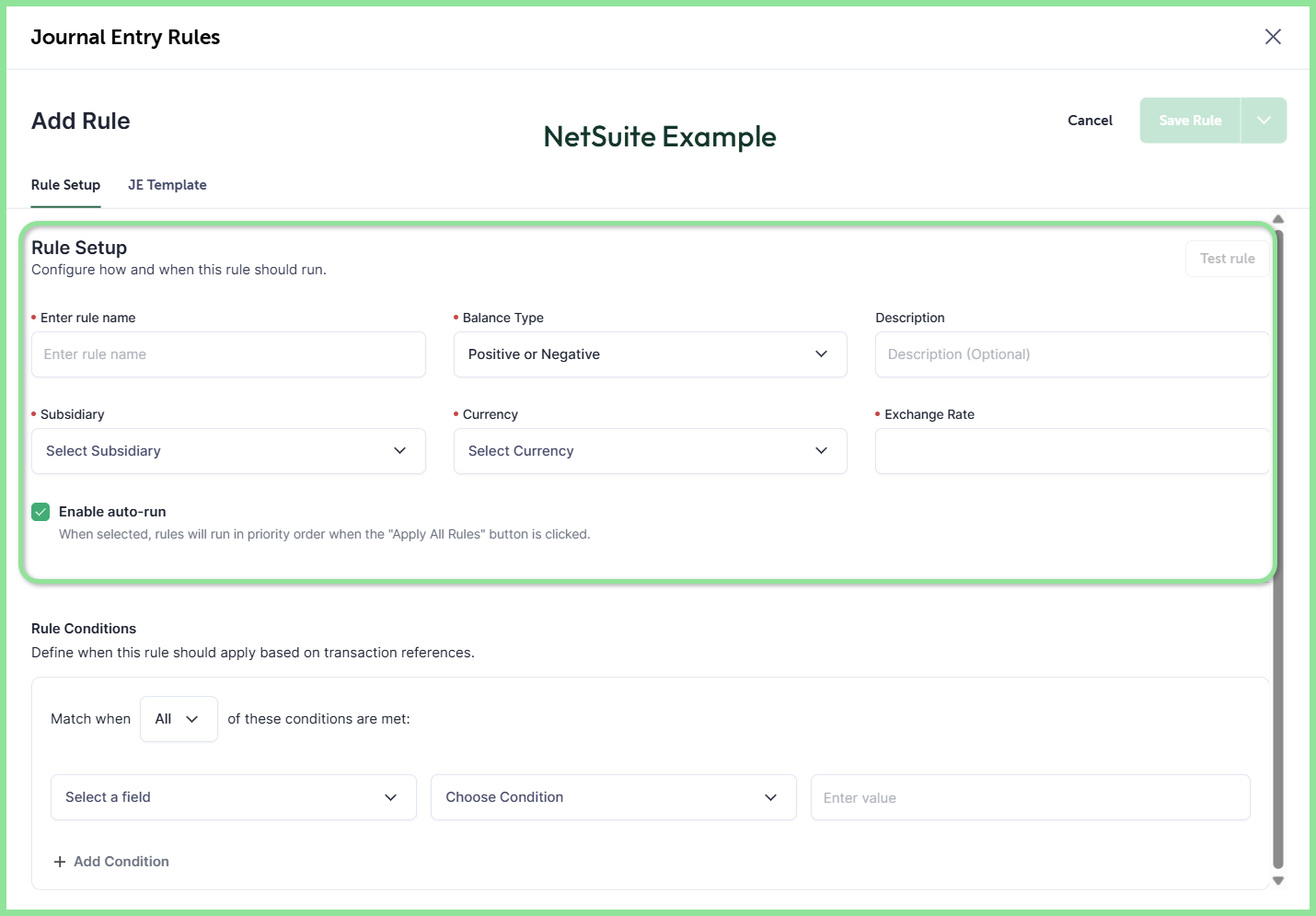
Task: Click the scrollbar down arrow
Action: click(1278, 881)
